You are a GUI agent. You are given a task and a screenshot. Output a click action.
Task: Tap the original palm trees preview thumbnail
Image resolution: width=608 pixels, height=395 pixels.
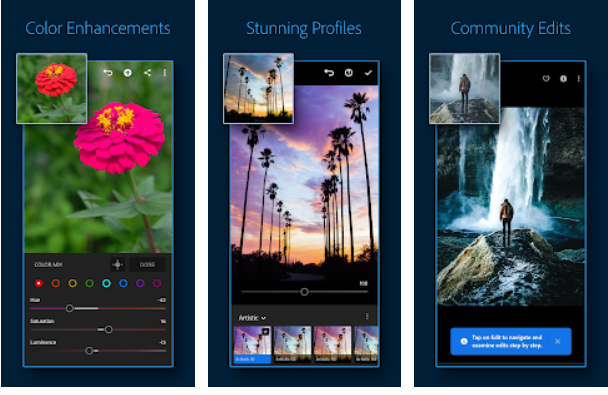click(x=258, y=88)
